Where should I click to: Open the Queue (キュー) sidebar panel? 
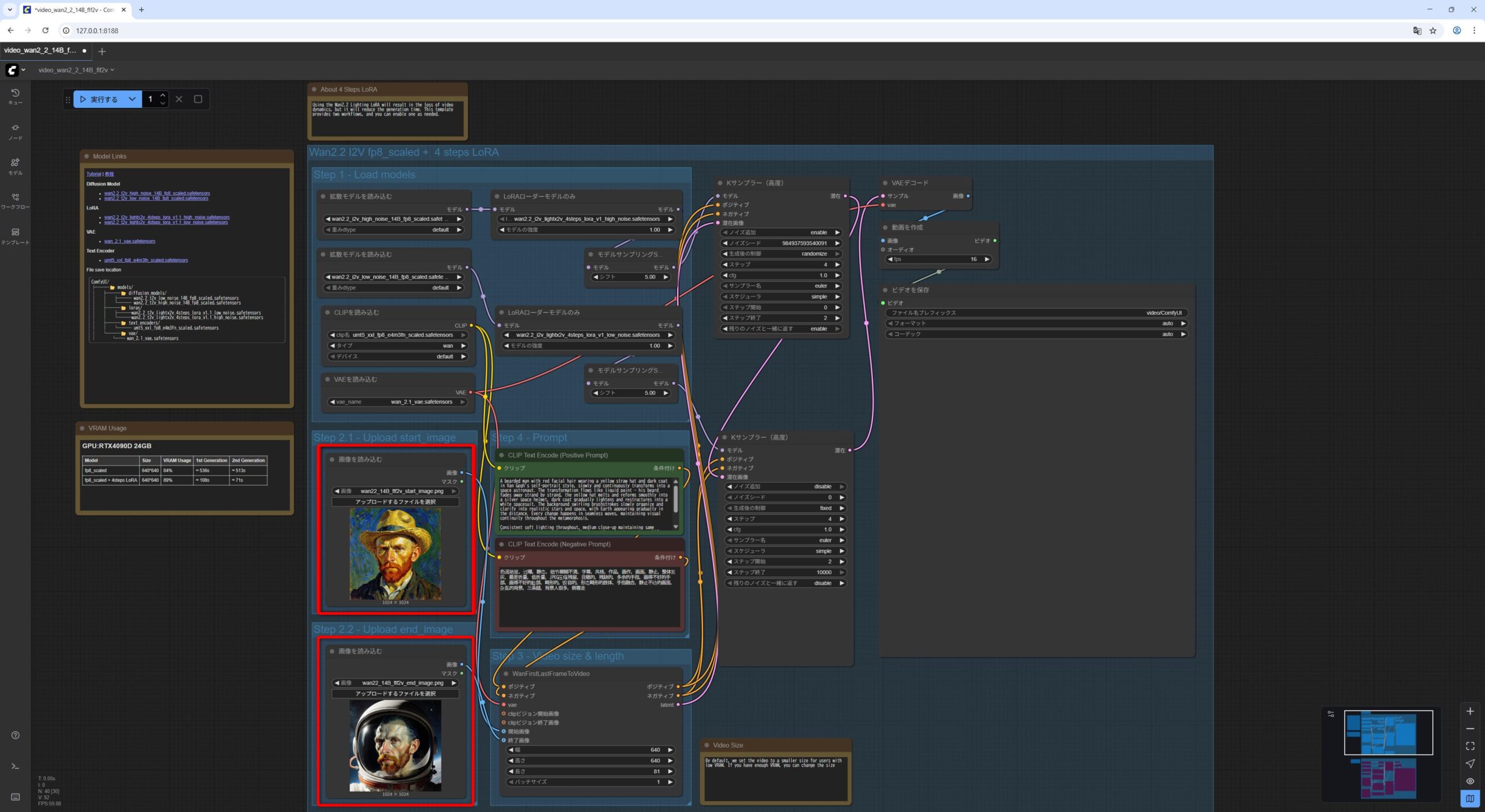15,96
